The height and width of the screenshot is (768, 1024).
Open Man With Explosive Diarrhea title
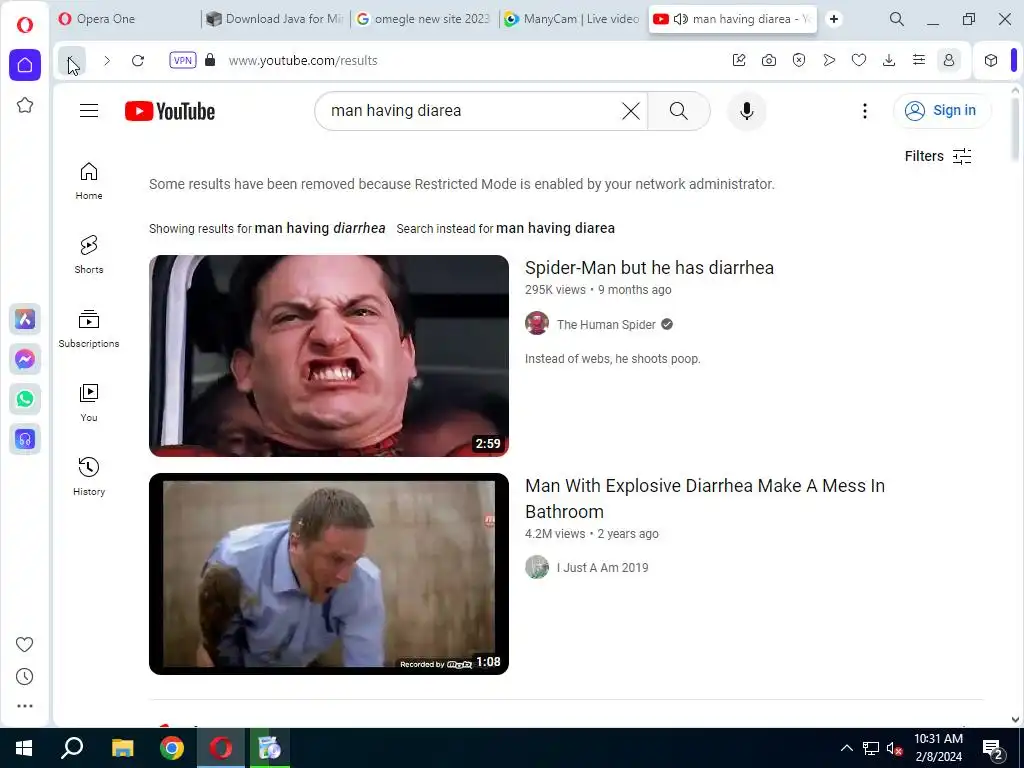coord(705,498)
